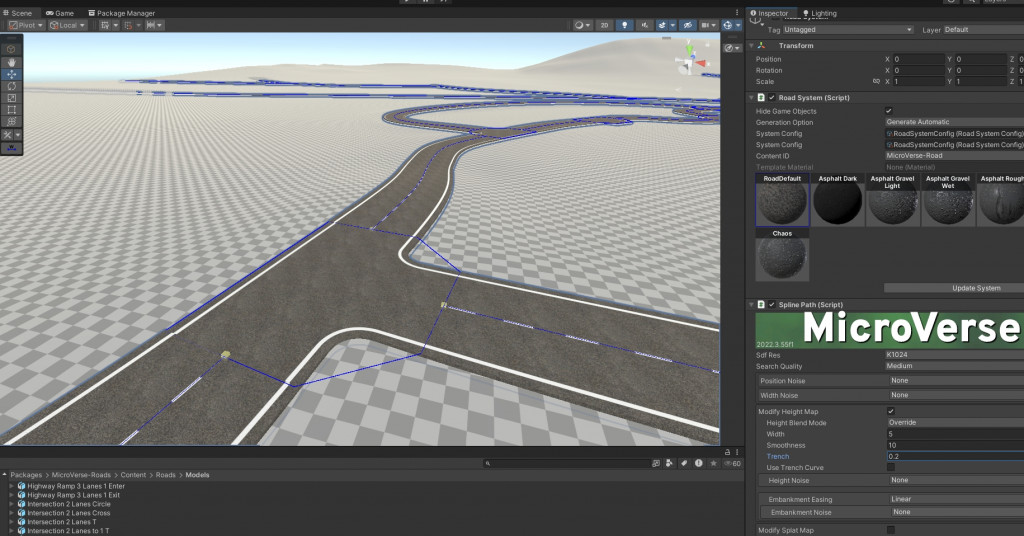
Task: Toggle scene effects icon
Action: point(662,25)
